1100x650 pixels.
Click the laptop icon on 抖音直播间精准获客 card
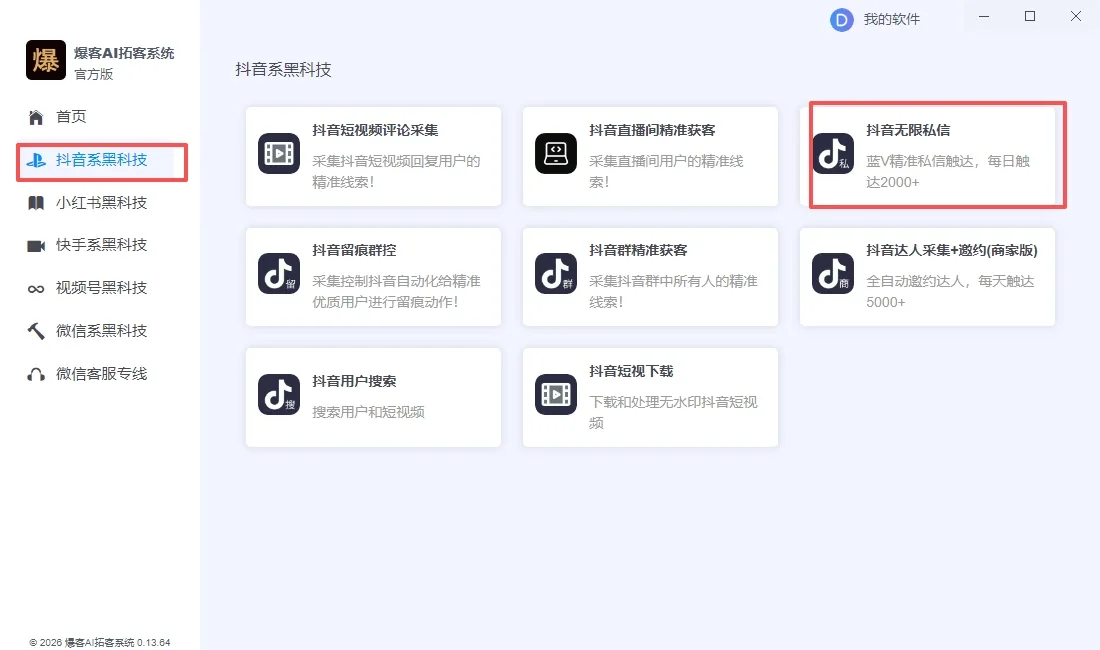click(x=556, y=154)
